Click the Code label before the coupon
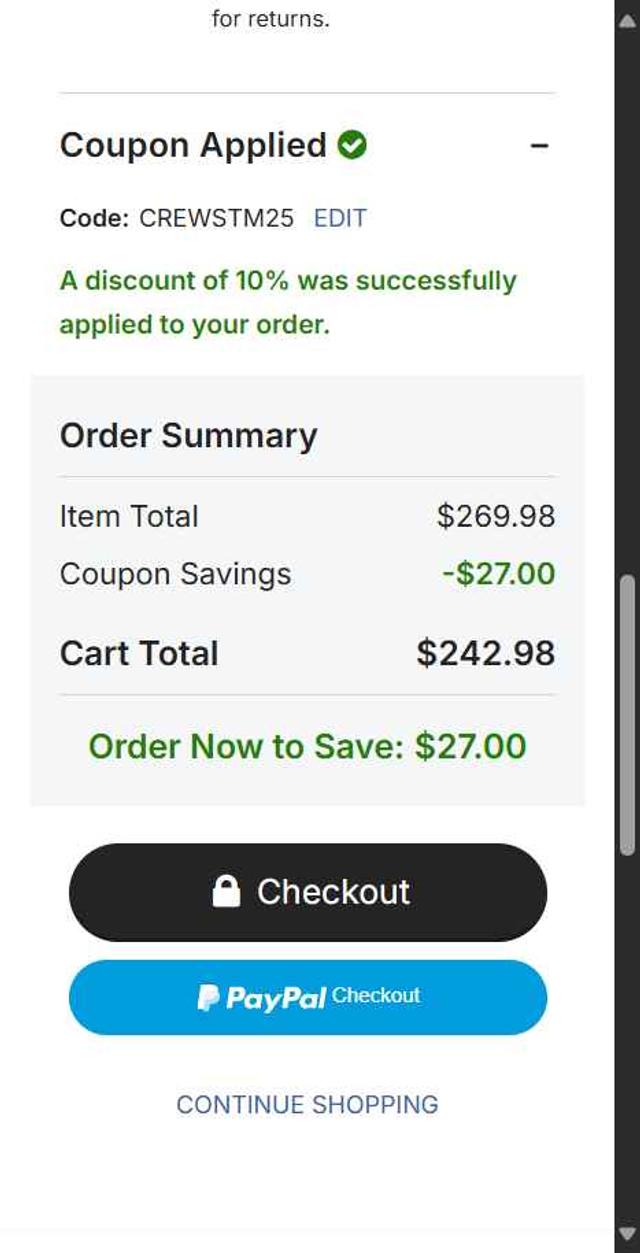Viewport: 640px width, 1253px height. point(94,218)
